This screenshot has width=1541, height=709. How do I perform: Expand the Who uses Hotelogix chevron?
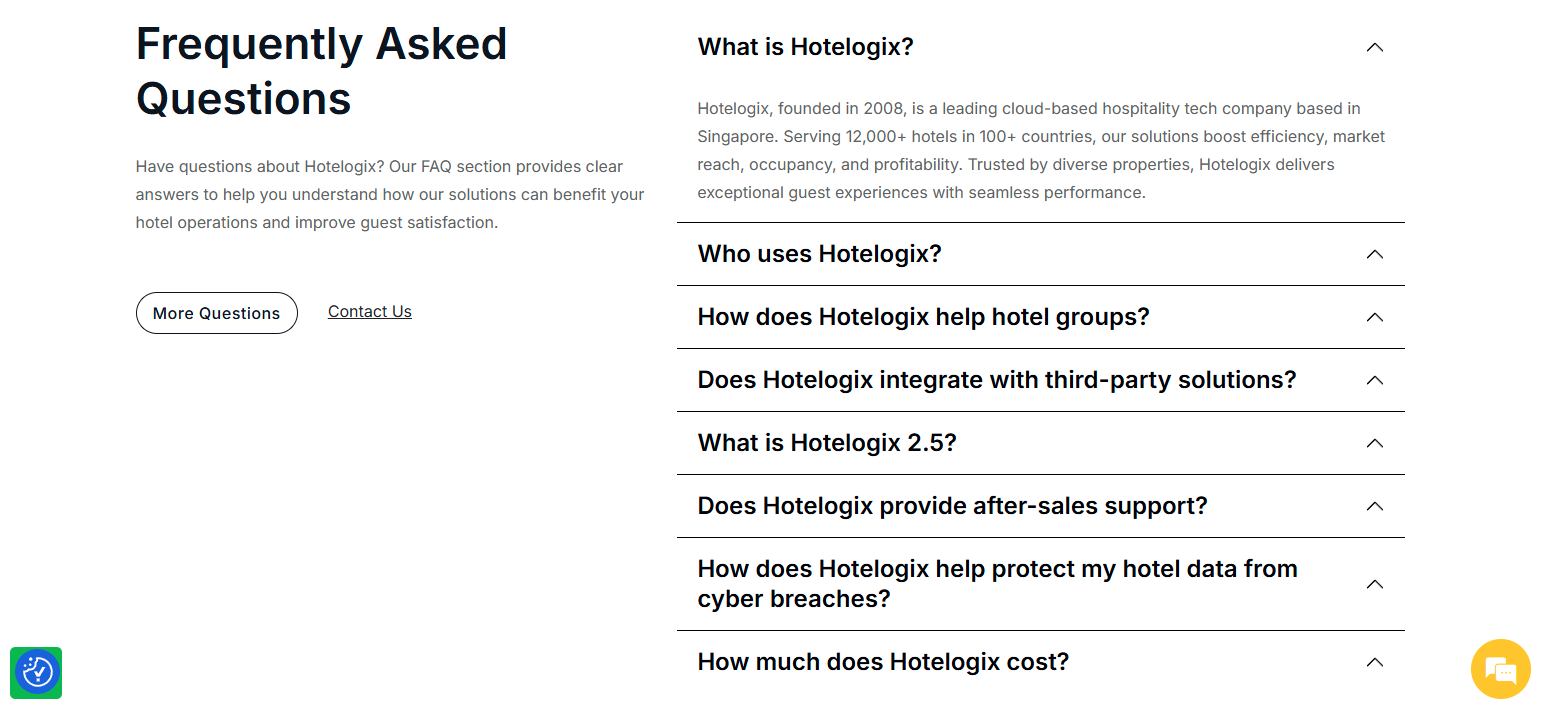[x=1374, y=254]
